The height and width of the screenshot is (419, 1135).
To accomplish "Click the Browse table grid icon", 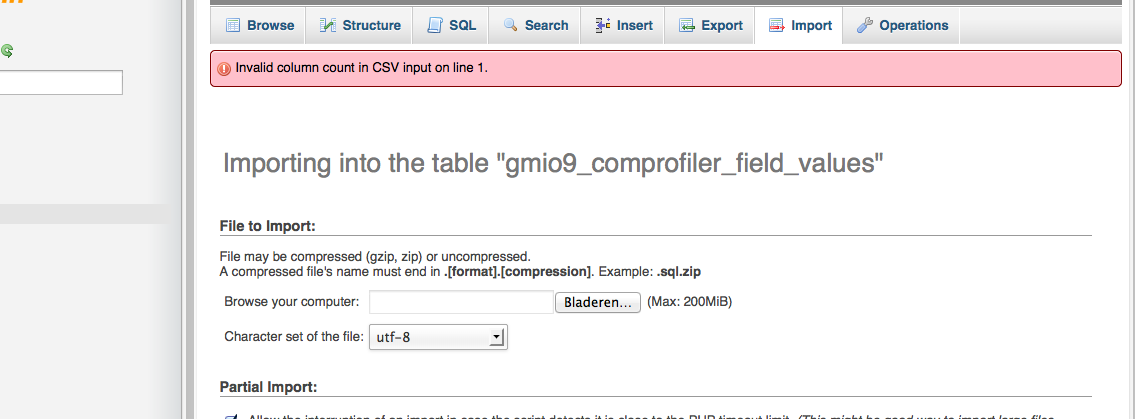I will click(232, 25).
